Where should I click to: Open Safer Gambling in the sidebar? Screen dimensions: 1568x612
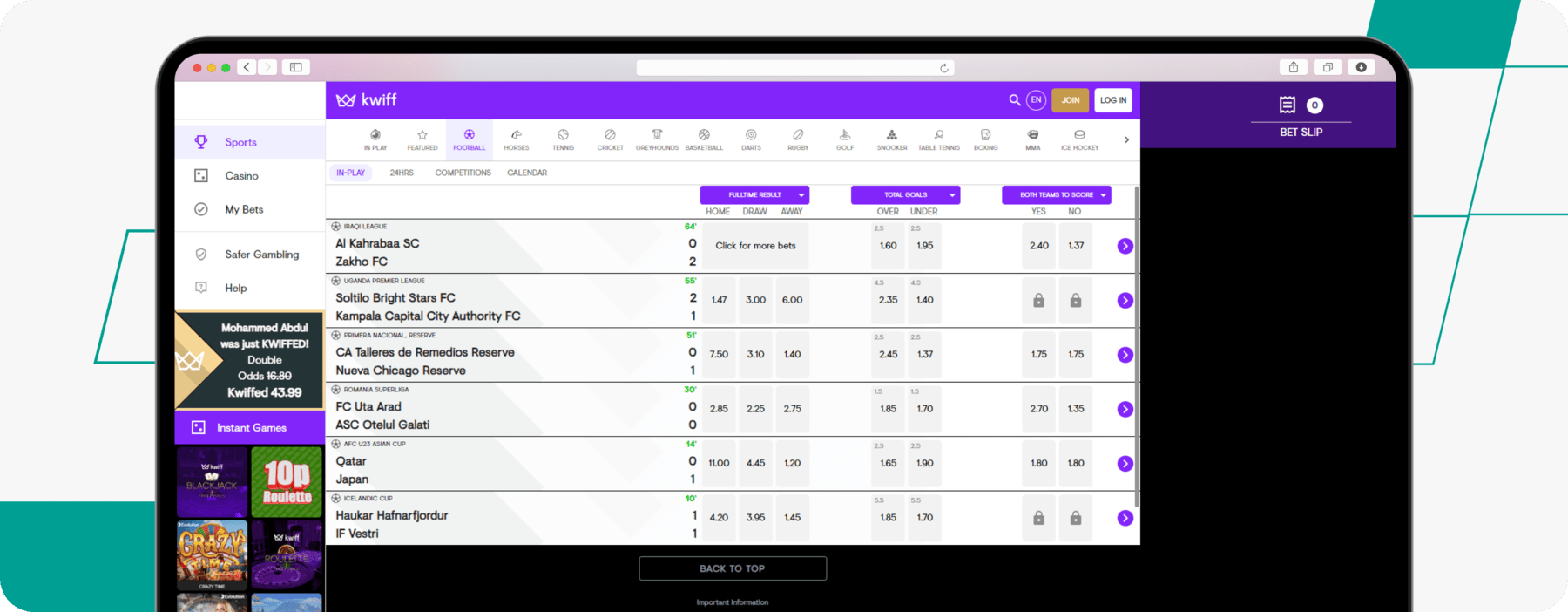[x=250, y=255]
